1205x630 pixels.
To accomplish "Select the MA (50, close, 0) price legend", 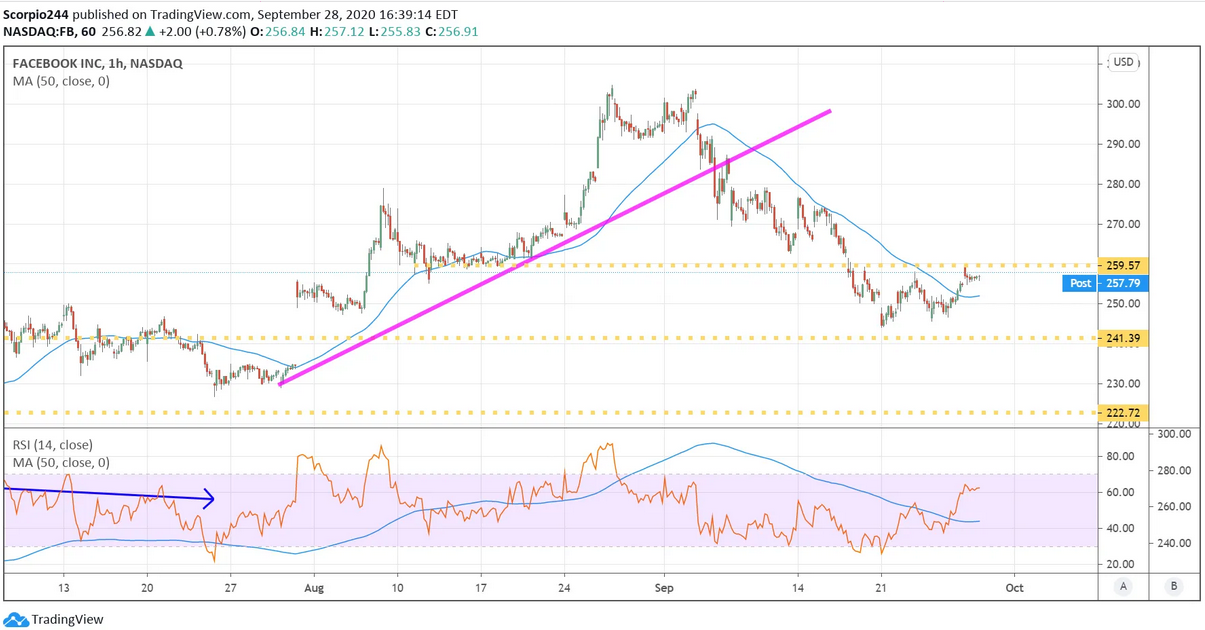I will click(x=61, y=81).
